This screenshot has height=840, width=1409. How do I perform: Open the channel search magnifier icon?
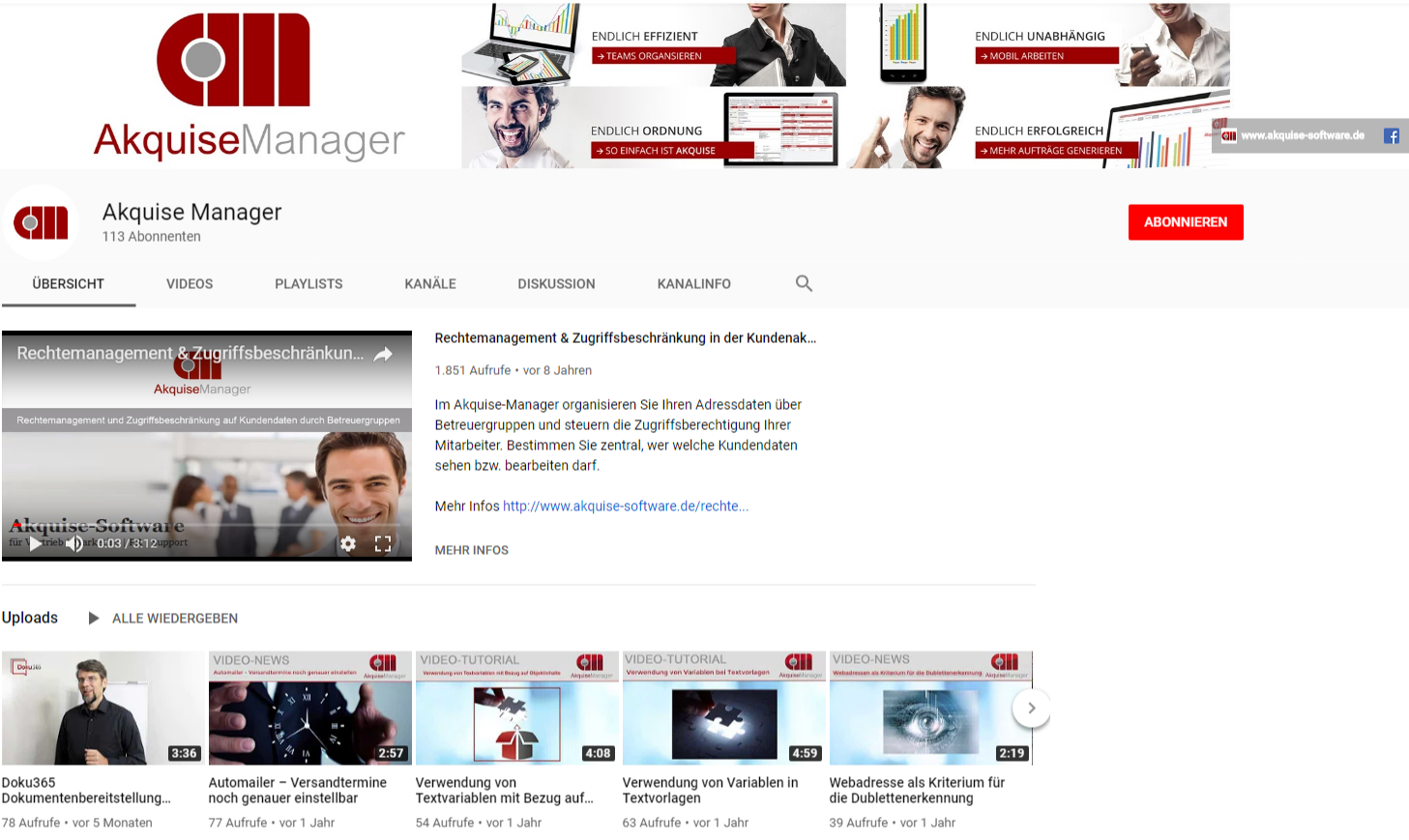pyautogui.click(x=804, y=283)
